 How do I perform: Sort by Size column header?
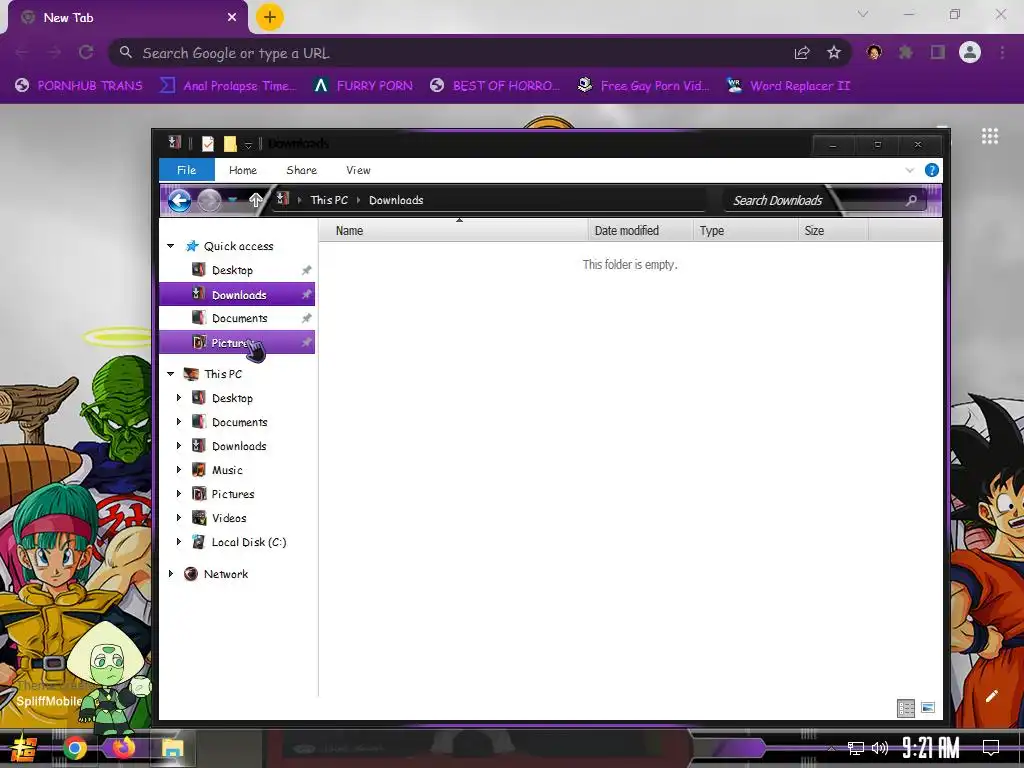point(833,231)
